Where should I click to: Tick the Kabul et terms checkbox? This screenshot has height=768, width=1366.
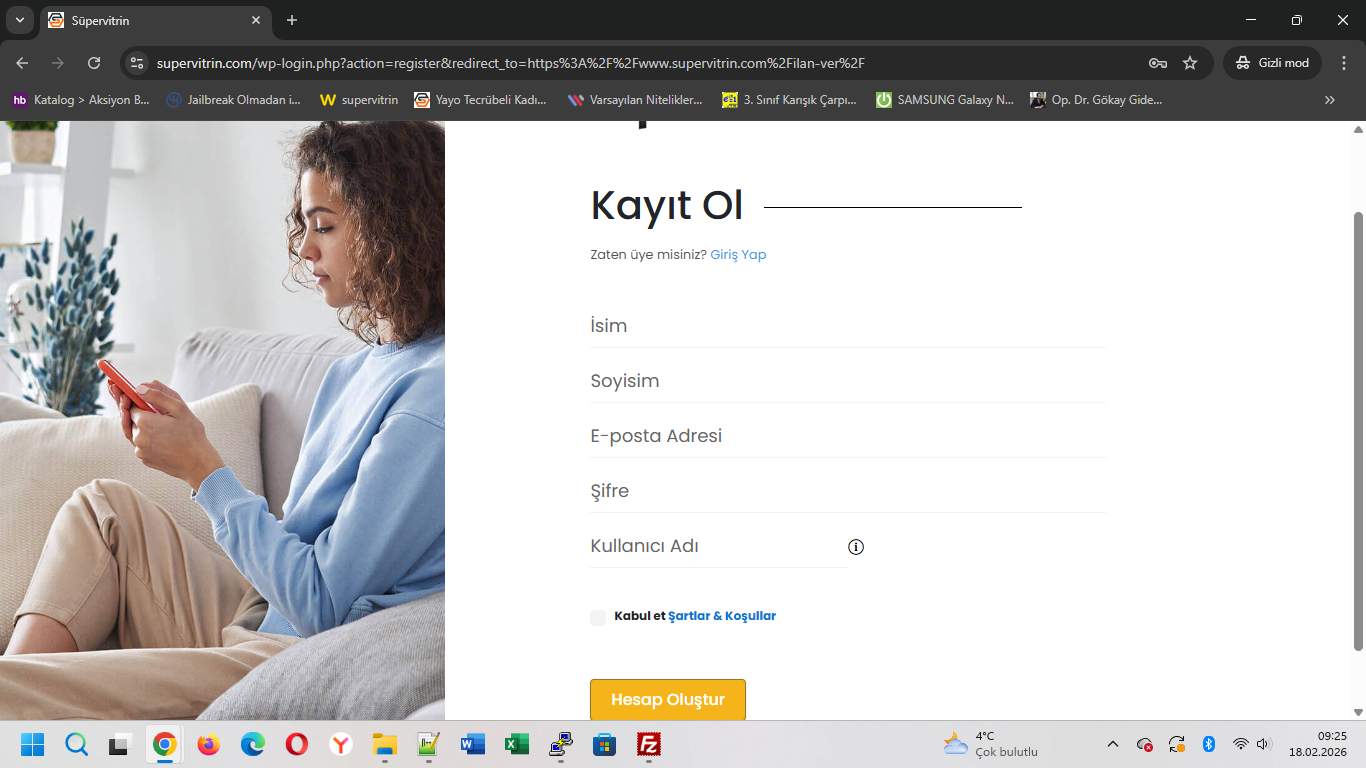click(x=598, y=617)
